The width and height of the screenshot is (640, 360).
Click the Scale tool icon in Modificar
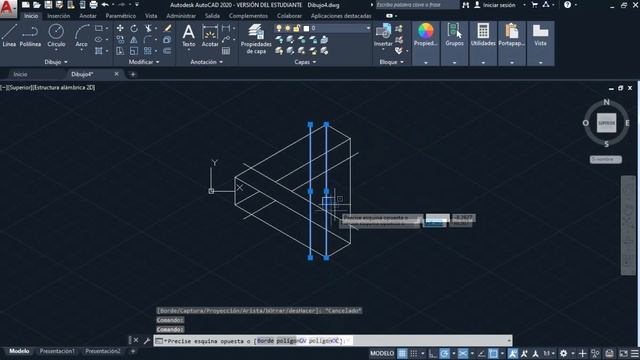tap(134, 51)
